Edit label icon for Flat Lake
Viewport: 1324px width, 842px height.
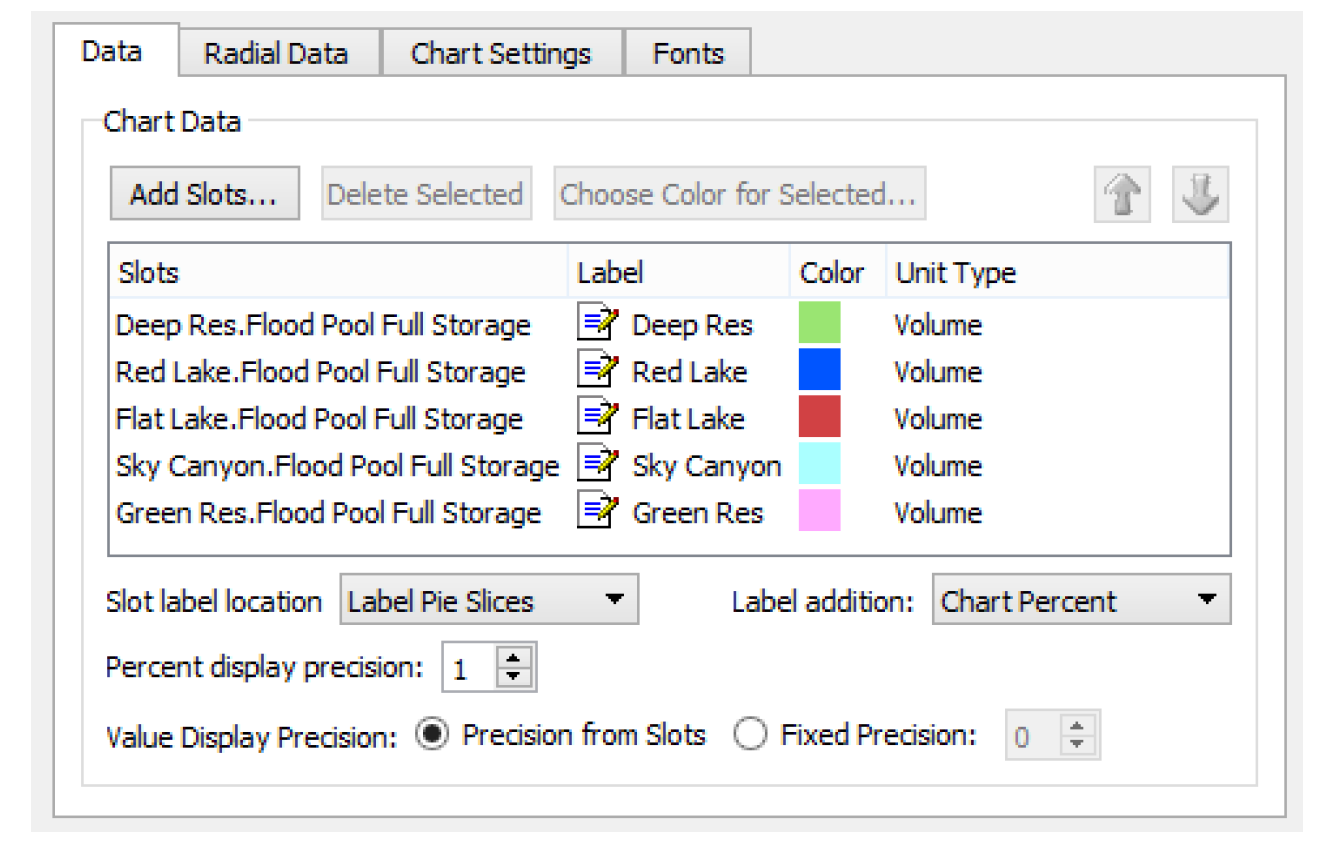click(x=598, y=418)
